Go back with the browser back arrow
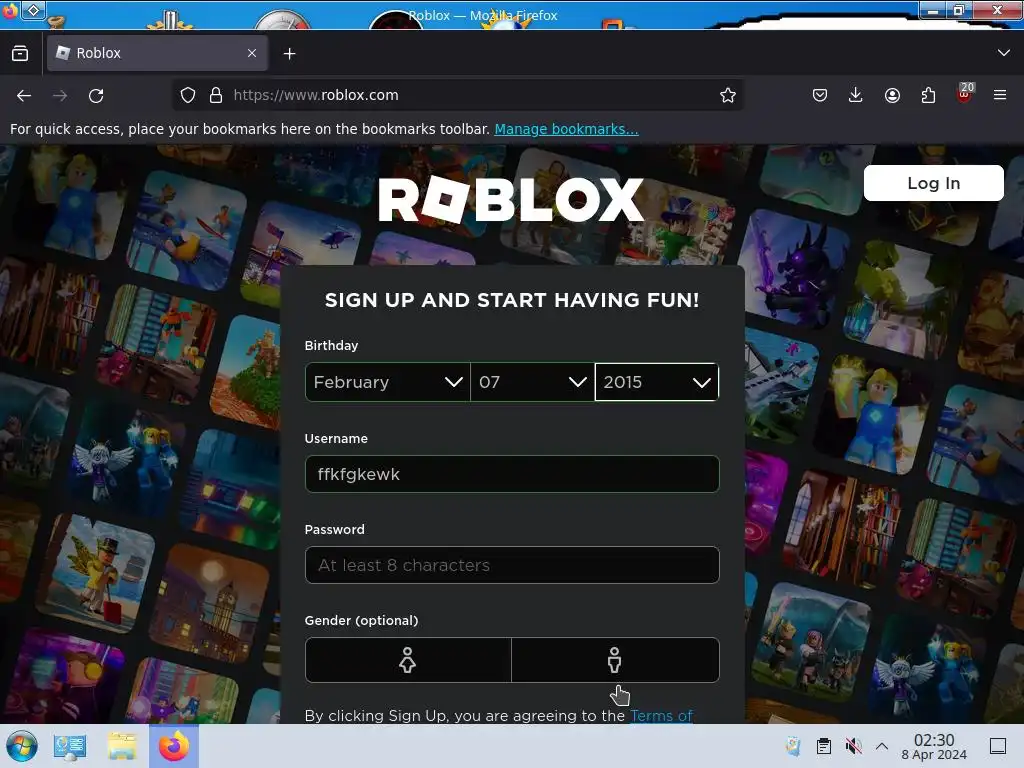 (24, 95)
